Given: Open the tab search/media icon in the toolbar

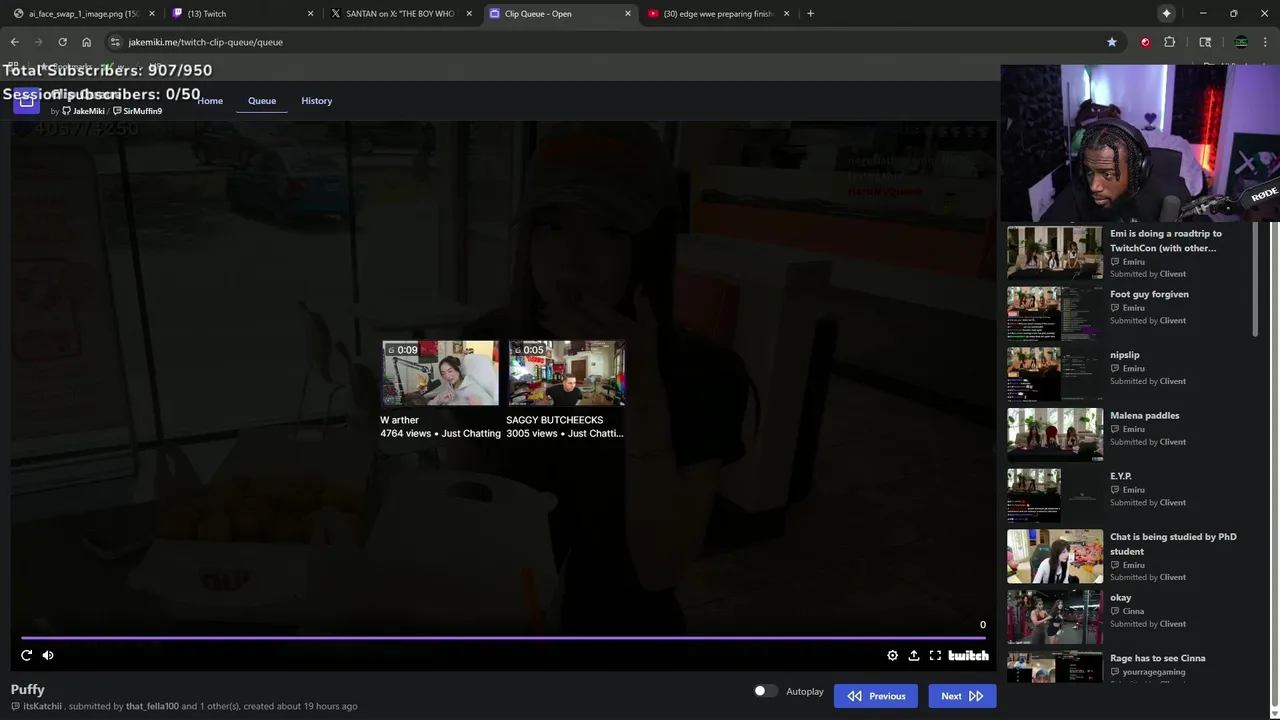Looking at the screenshot, I should tap(1205, 42).
